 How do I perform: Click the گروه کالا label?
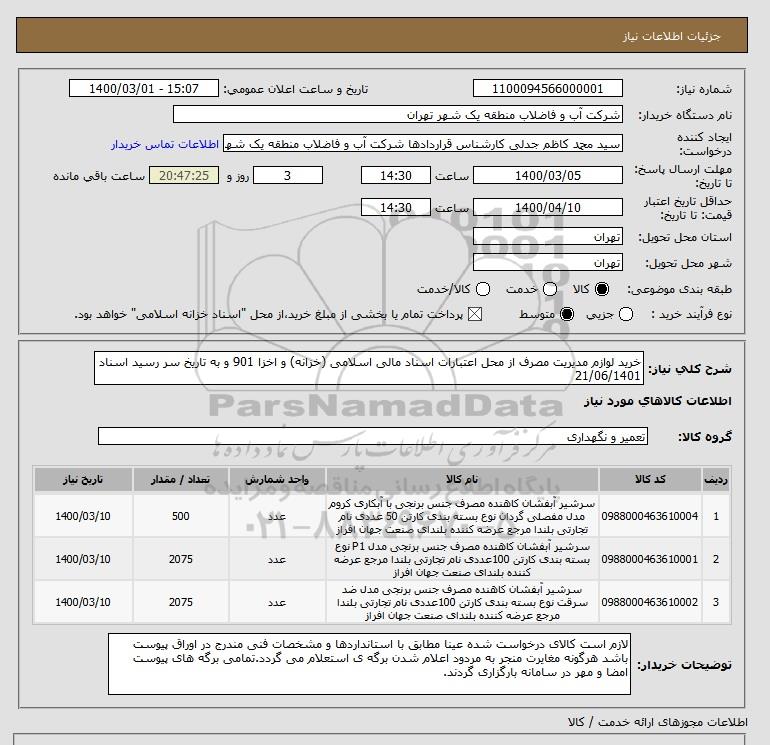tap(705, 437)
